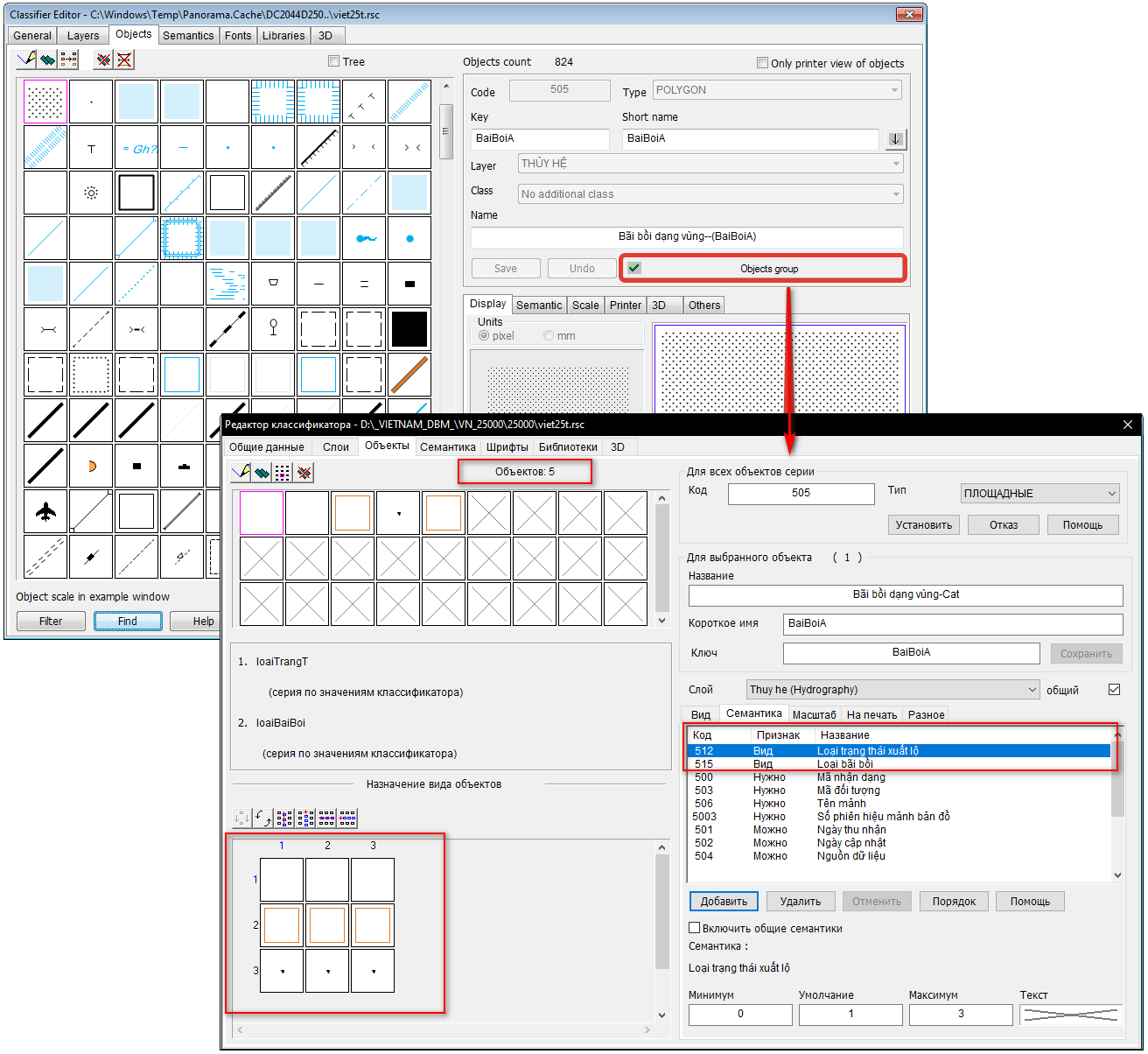The image size is (1148, 1054).
Task: Enable the Tree checkbox
Action: (x=333, y=61)
